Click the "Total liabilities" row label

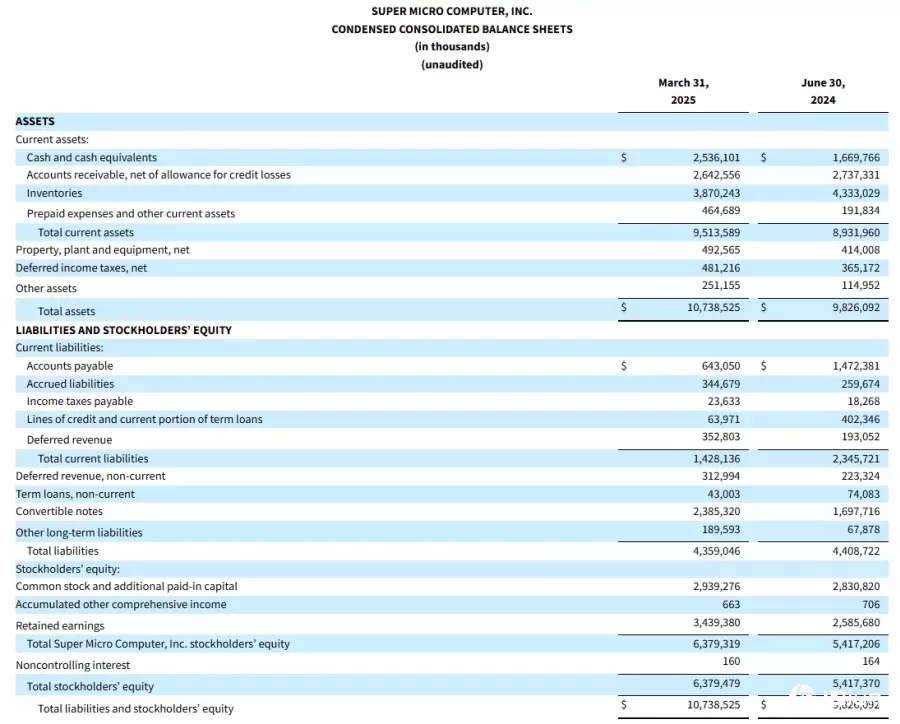pyautogui.click(x=63, y=551)
